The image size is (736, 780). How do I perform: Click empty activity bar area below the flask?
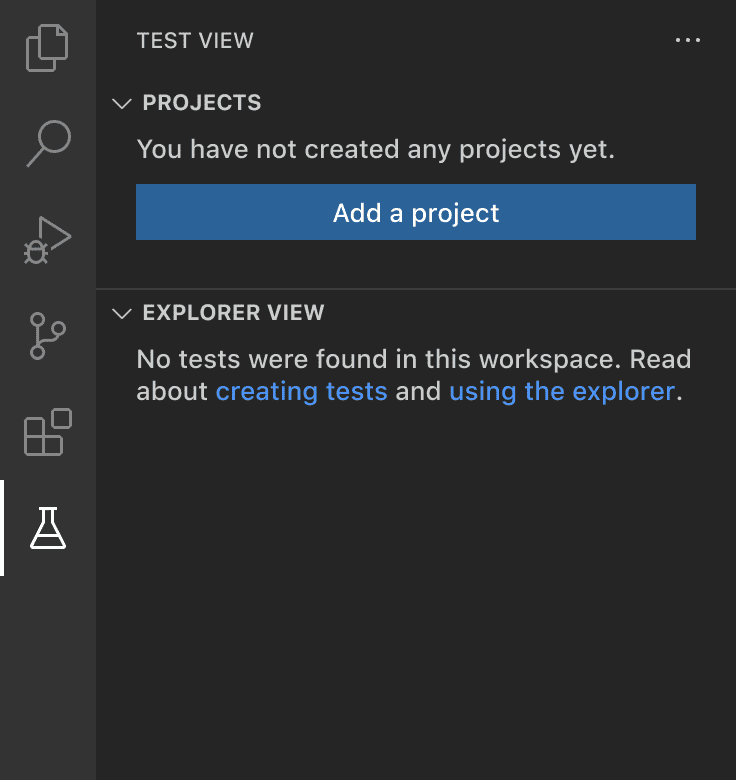coord(47,680)
